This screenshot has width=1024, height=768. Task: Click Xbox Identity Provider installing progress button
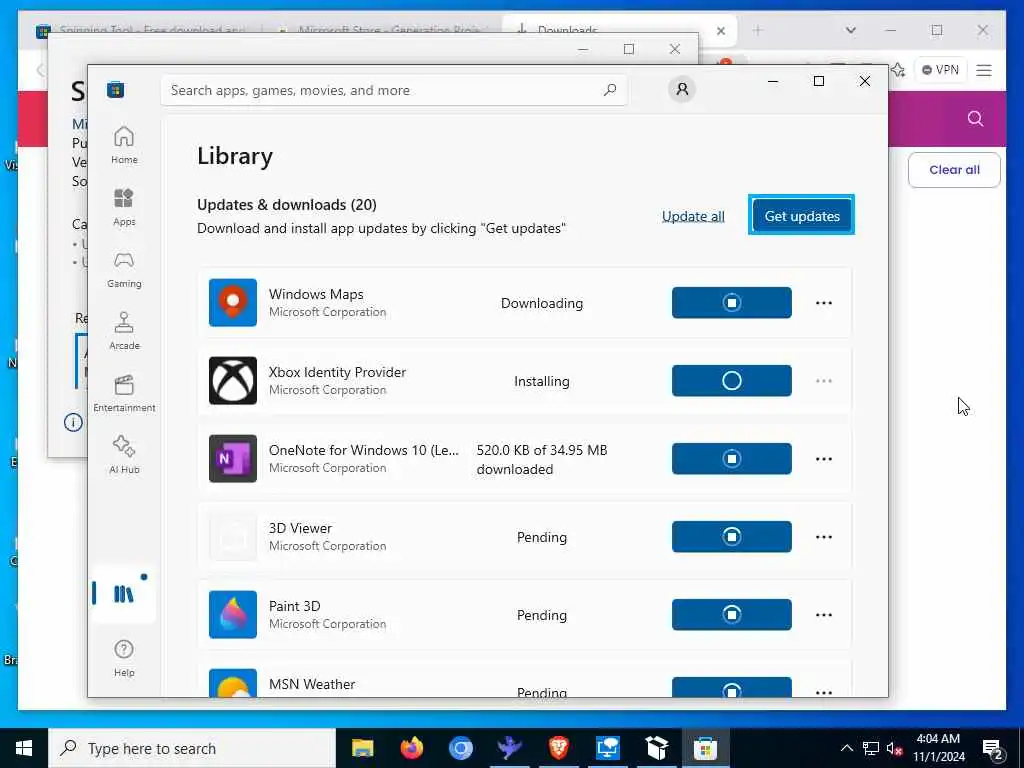point(731,381)
